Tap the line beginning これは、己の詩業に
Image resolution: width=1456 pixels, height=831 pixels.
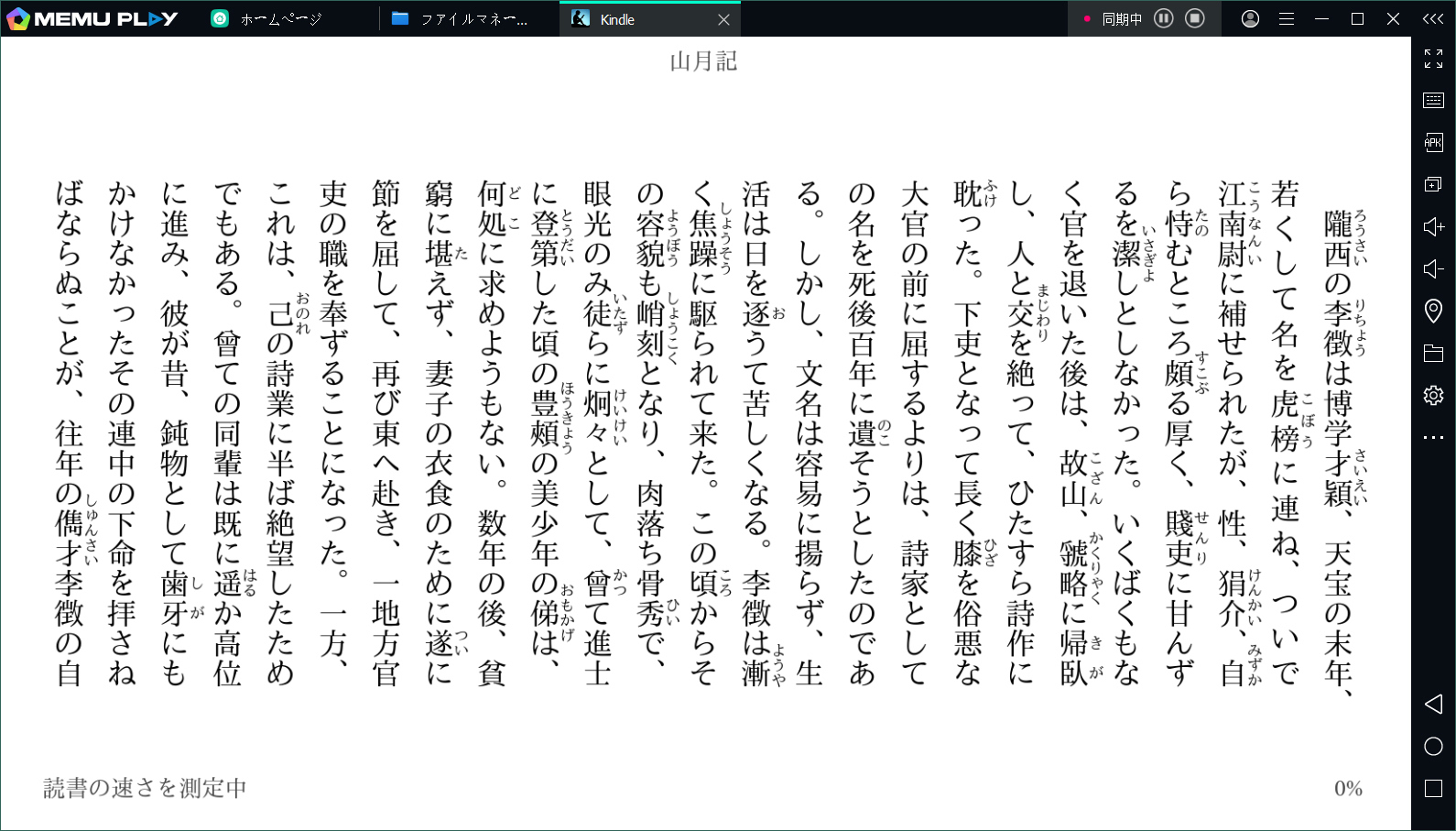280,432
